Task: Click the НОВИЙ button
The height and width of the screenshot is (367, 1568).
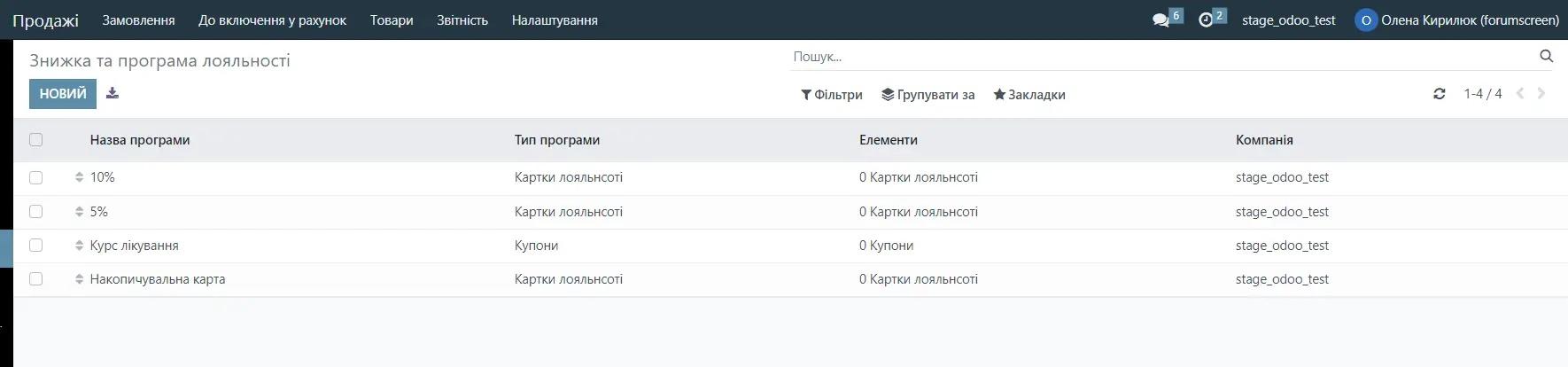Action: (x=62, y=94)
